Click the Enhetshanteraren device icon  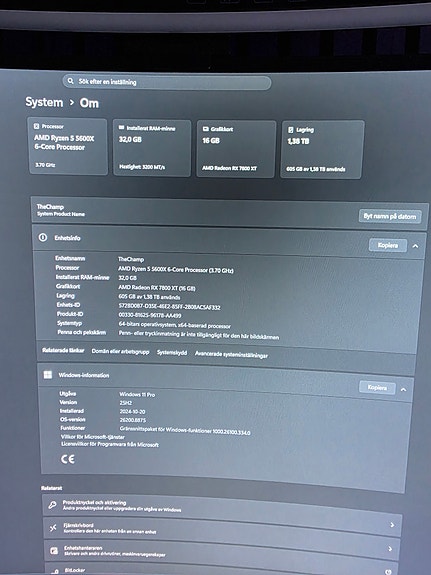coord(54,550)
